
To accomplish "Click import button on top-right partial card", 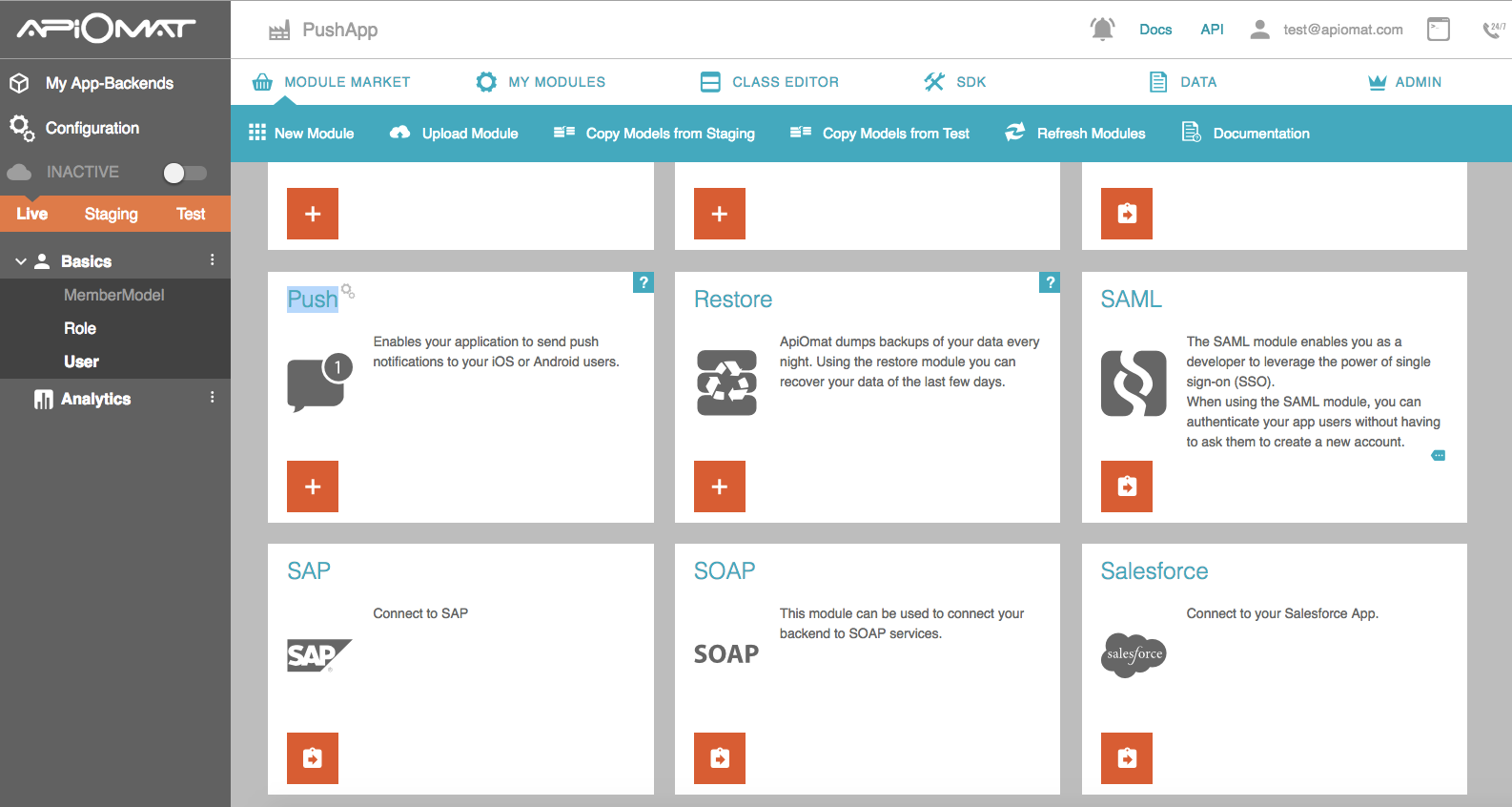I will (x=1127, y=214).
